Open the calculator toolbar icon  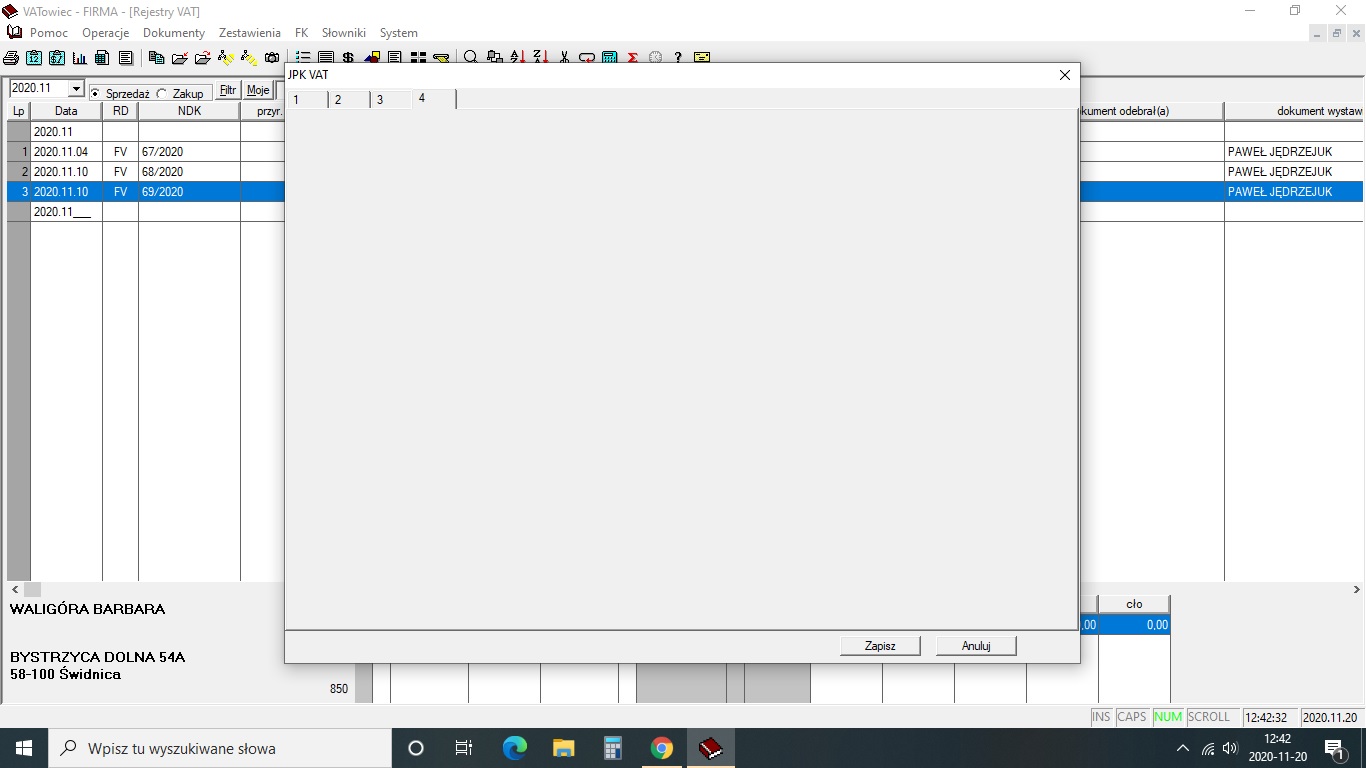[609, 58]
